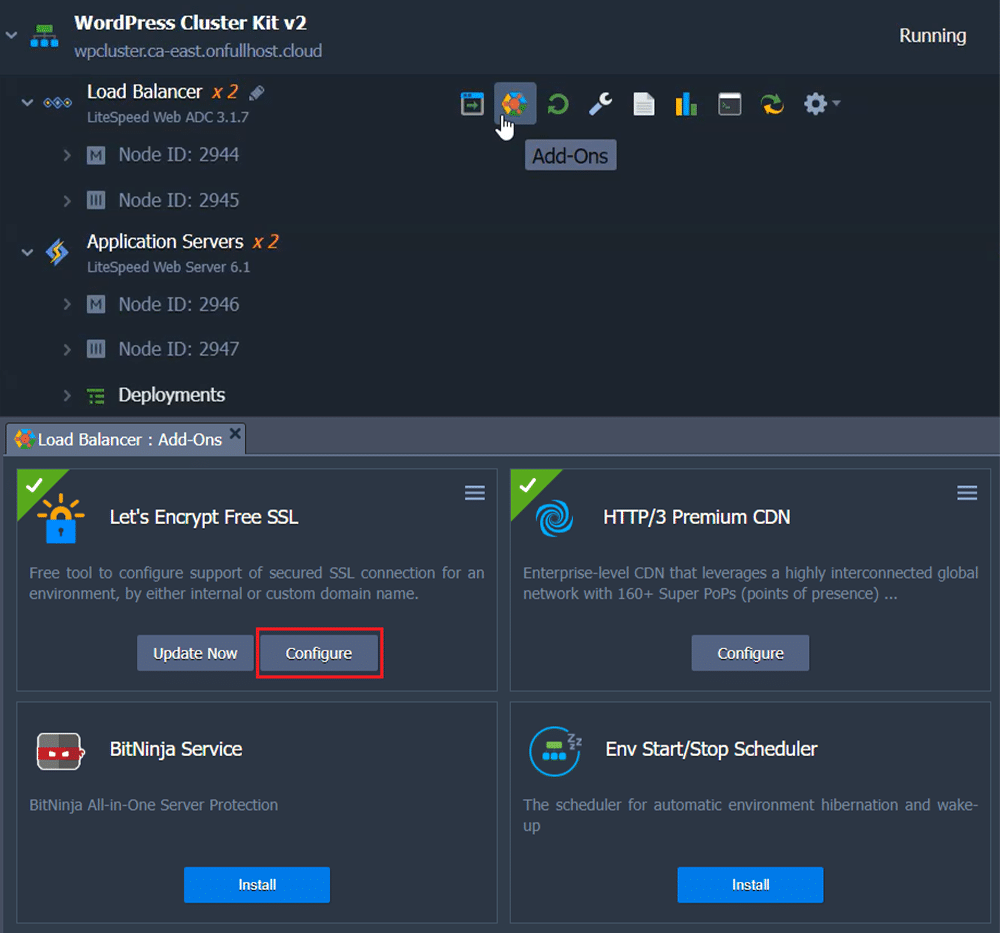Open the Config wrench icon

tap(600, 104)
